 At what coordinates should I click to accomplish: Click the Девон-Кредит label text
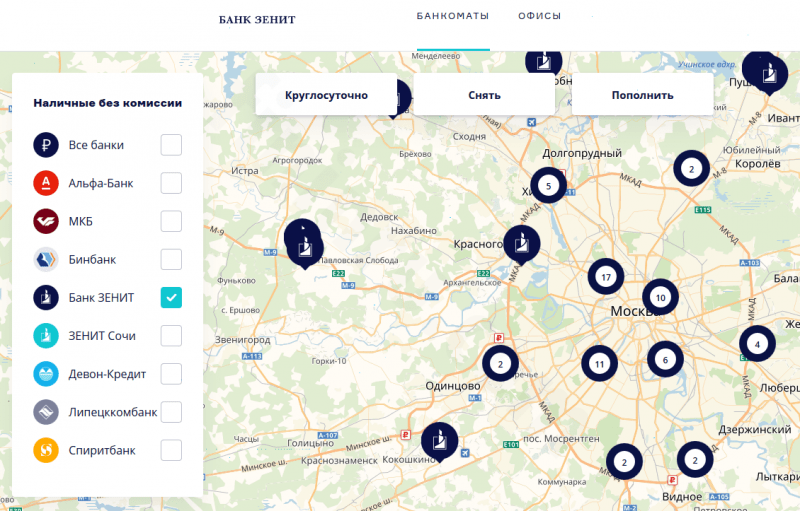107,374
